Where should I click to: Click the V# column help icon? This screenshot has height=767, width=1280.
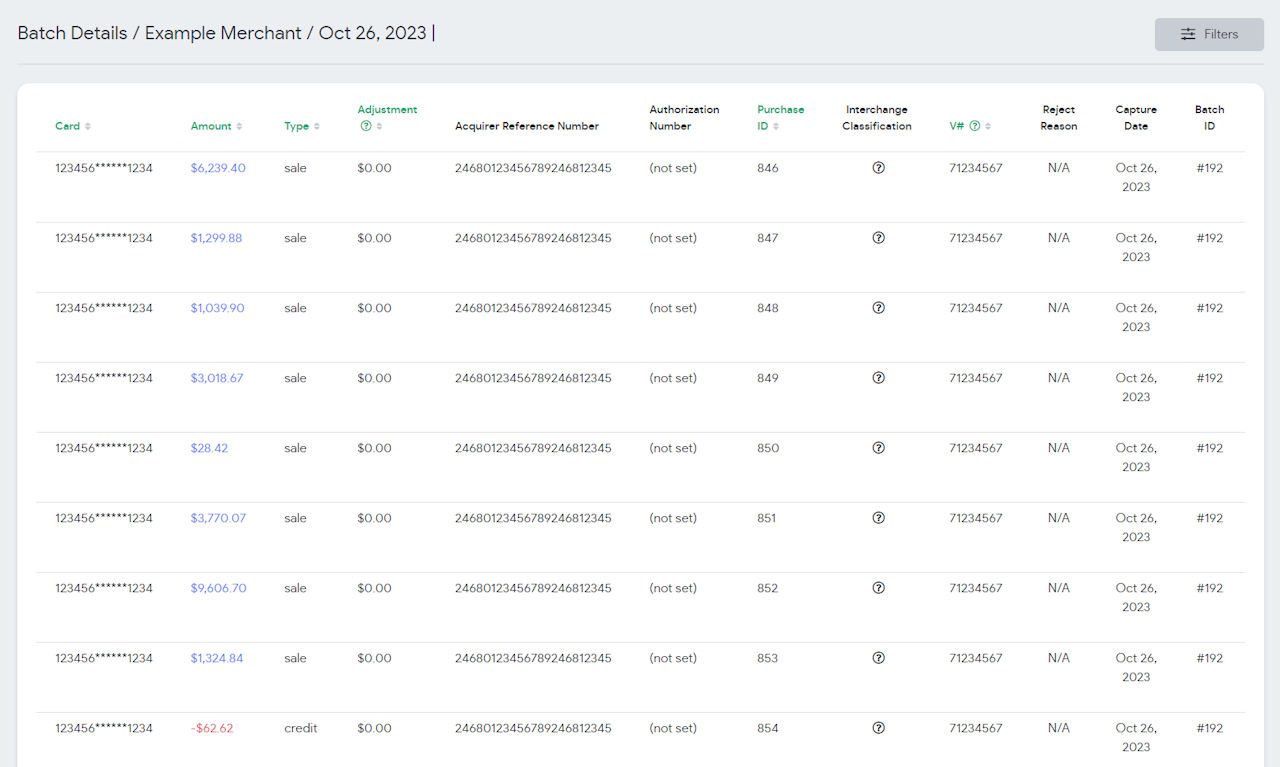pyautogui.click(x=974, y=126)
